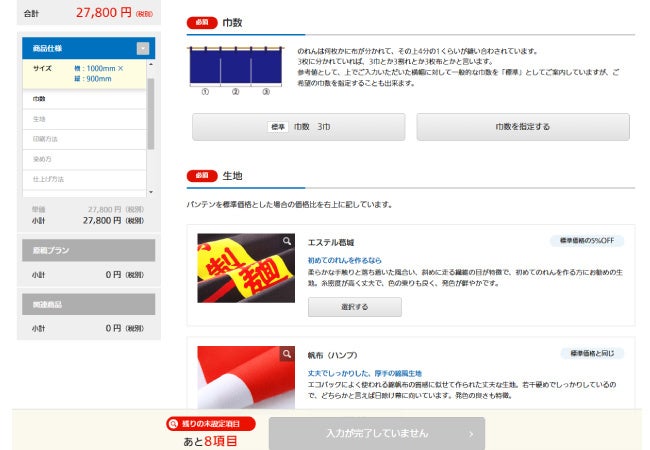Show 残りの未設定項目 with the magnifier button

(x=211, y=424)
